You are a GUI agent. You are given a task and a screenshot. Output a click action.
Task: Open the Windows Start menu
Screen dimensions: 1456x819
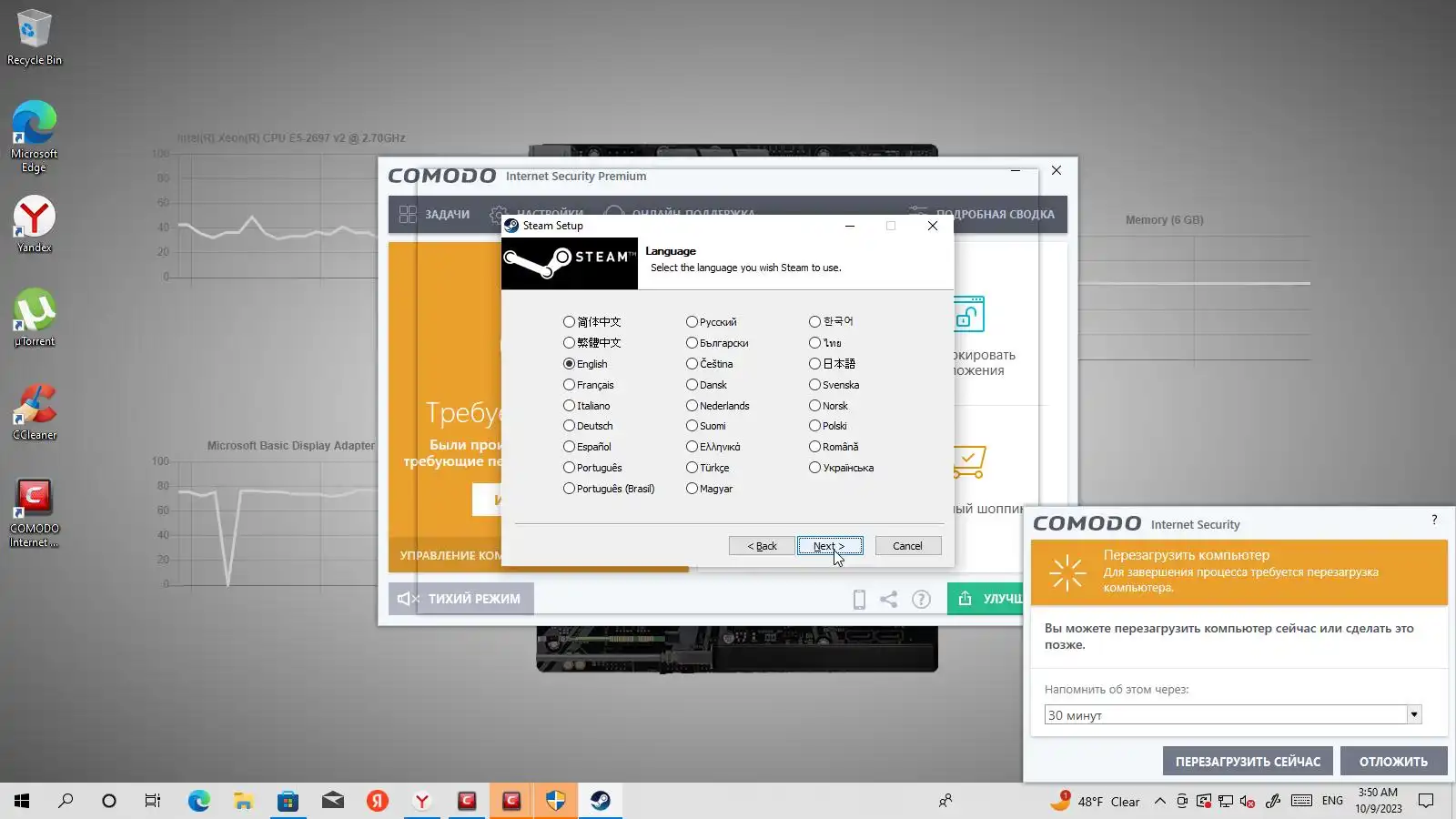tap(22, 801)
